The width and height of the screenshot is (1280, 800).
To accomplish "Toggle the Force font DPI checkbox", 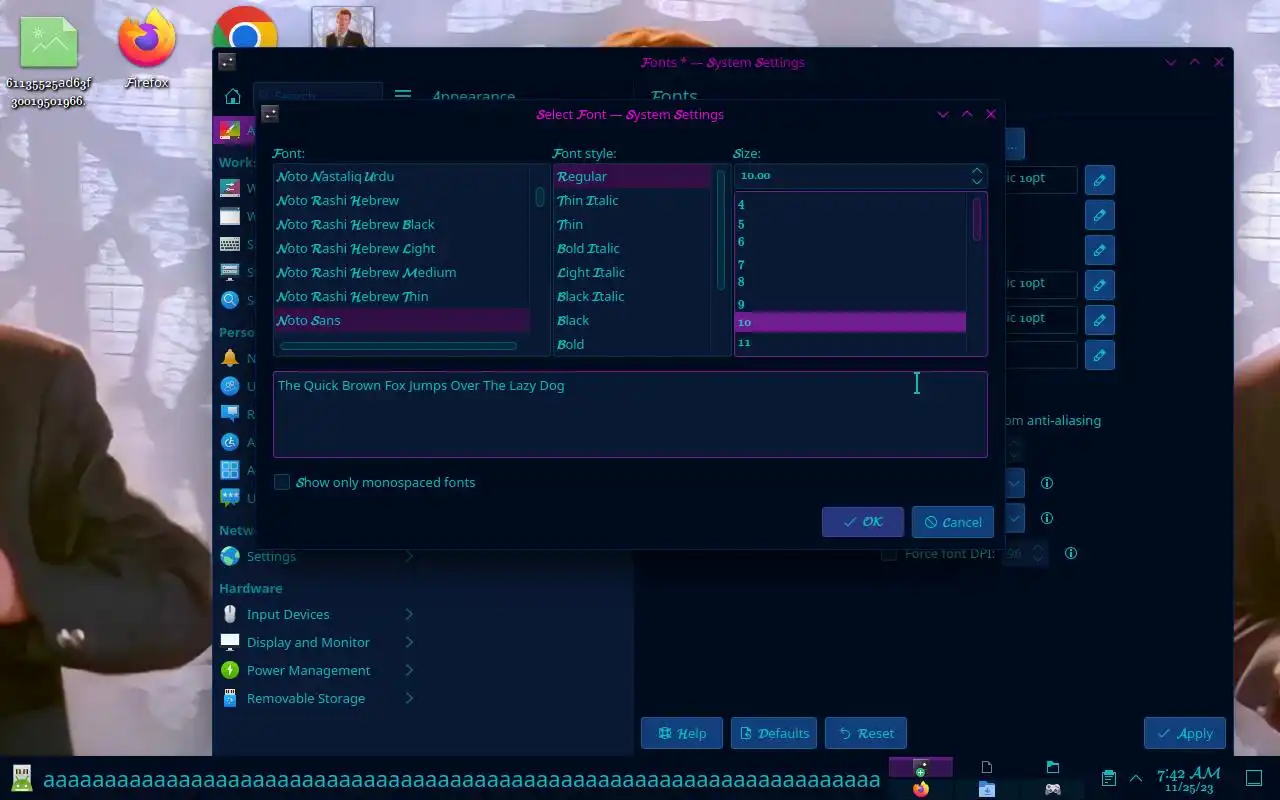I will [889, 553].
